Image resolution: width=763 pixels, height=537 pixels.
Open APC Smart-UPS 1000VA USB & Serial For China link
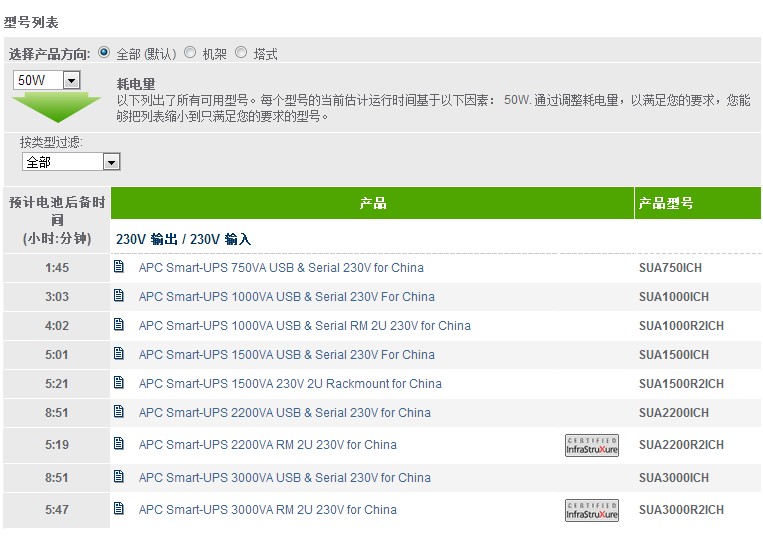(x=287, y=297)
